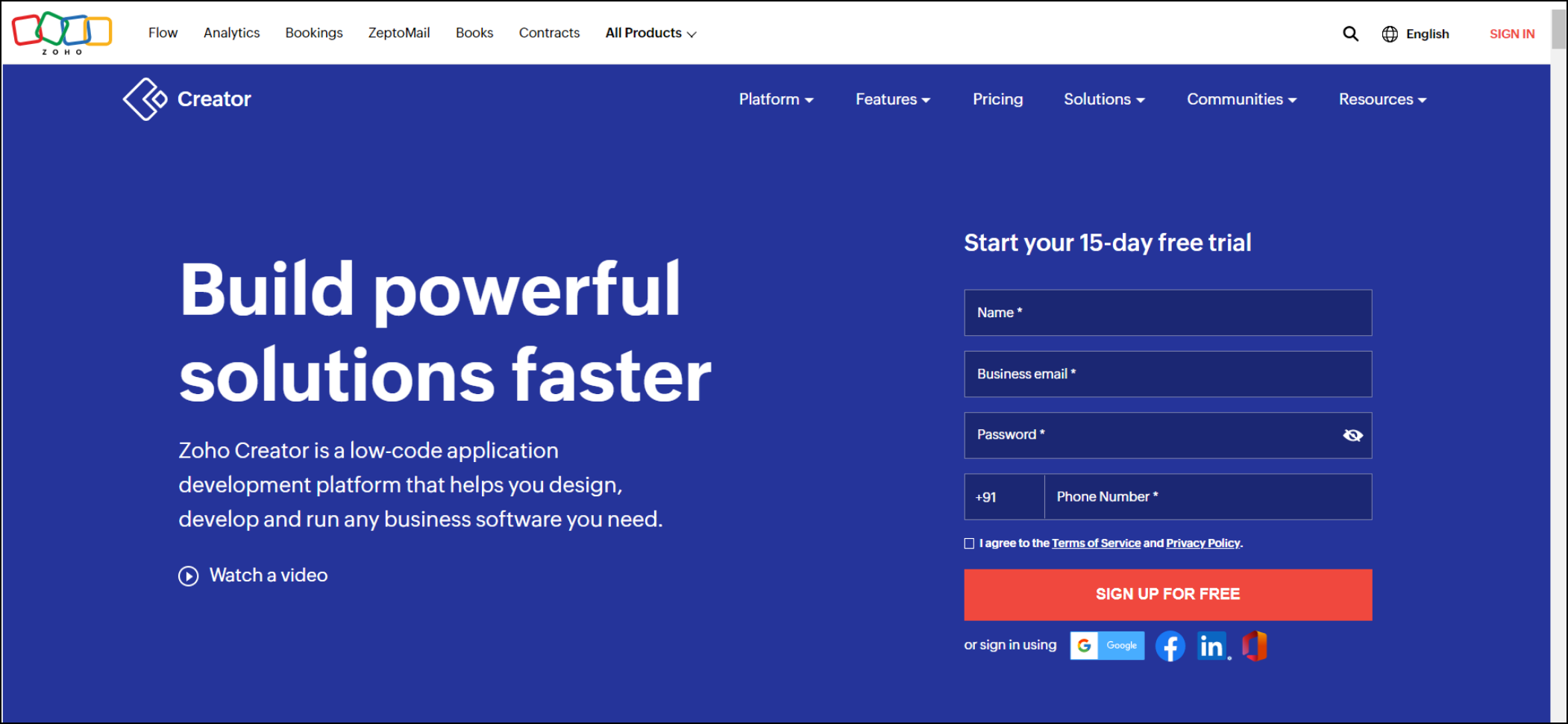Screen dimensions: 1568x724
Task: Open the English language selector
Action: click(x=1427, y=34)
